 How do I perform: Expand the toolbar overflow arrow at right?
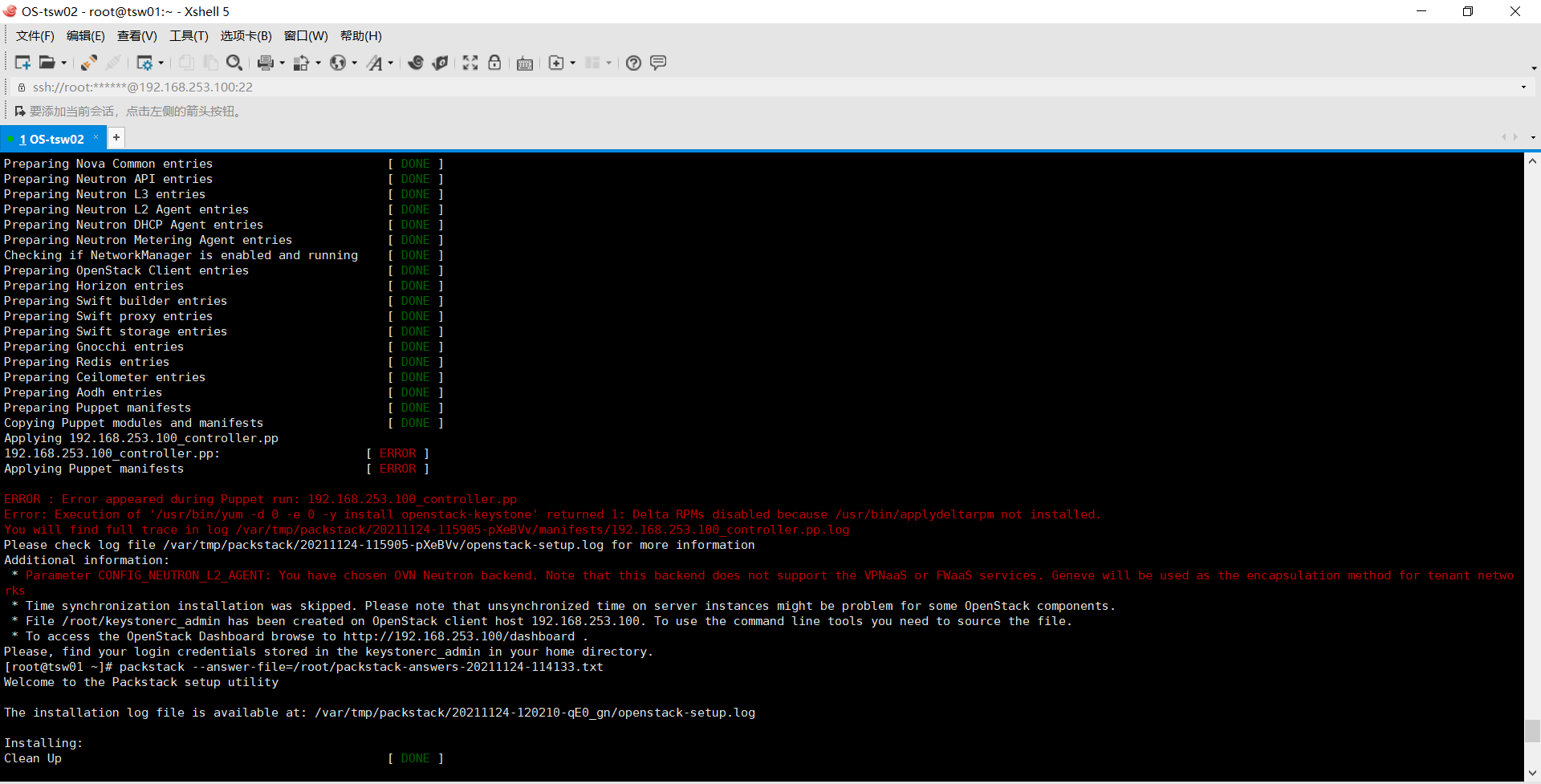(x=1534, y=67)
